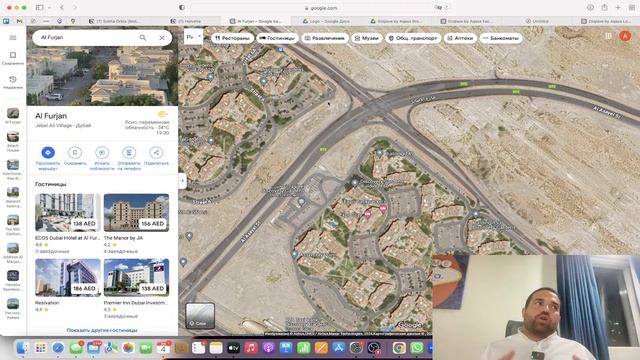Image resolution: width=640 pixels, height=360 pixels.
Task: Open App Store from the Dock
Action: [x=338, y=348]
